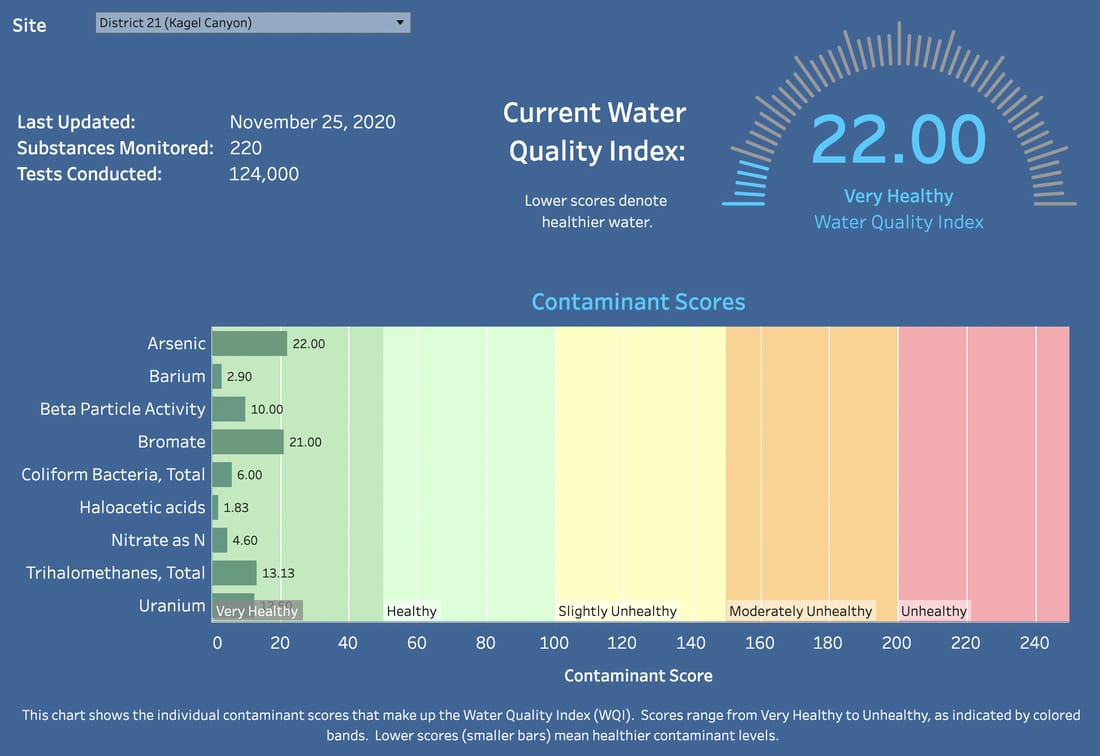
Task: Click the 'Haloacetic acids' row label
Action: (142, 507)
